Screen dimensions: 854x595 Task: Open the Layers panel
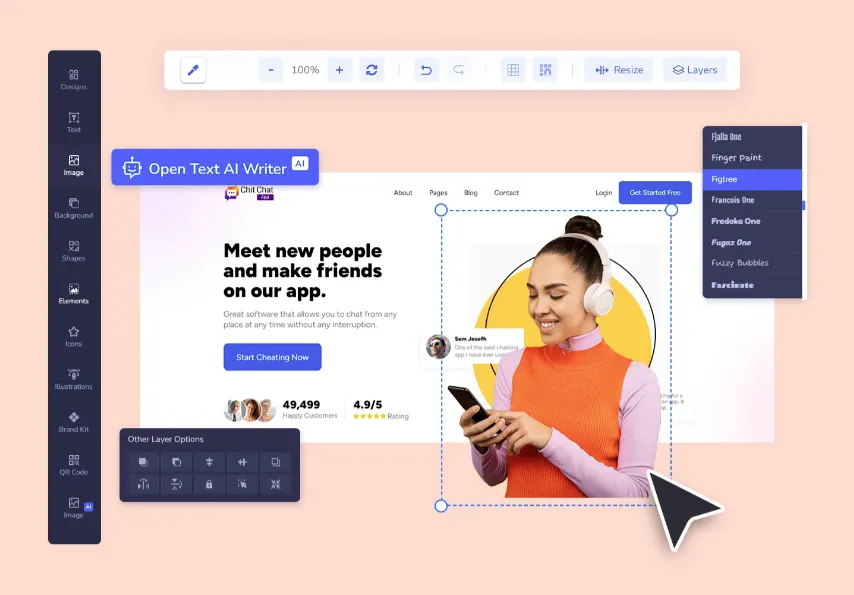[694, 70]
